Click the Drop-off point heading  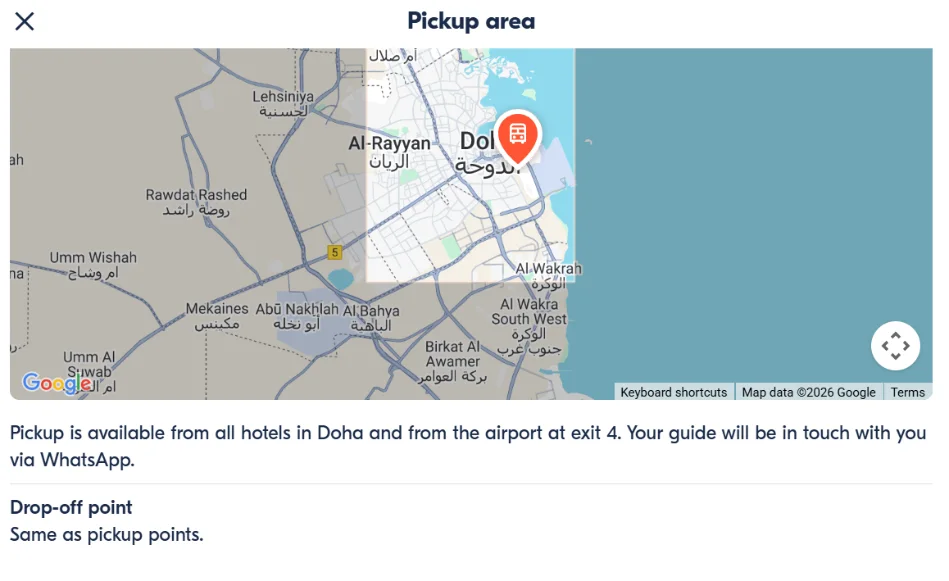[x=69, y=507]
